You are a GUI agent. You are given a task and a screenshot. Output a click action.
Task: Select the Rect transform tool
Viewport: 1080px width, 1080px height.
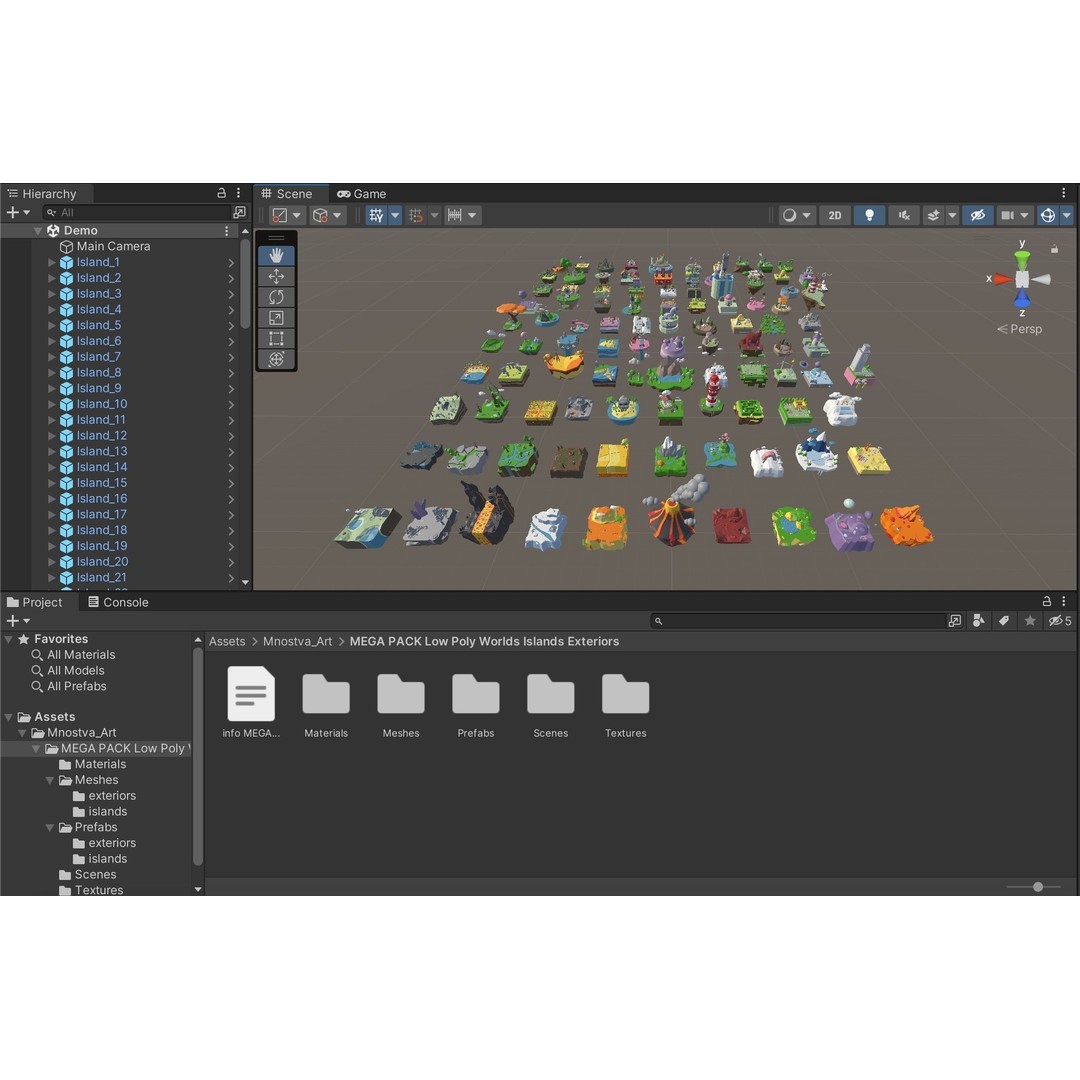pos(276,338)
